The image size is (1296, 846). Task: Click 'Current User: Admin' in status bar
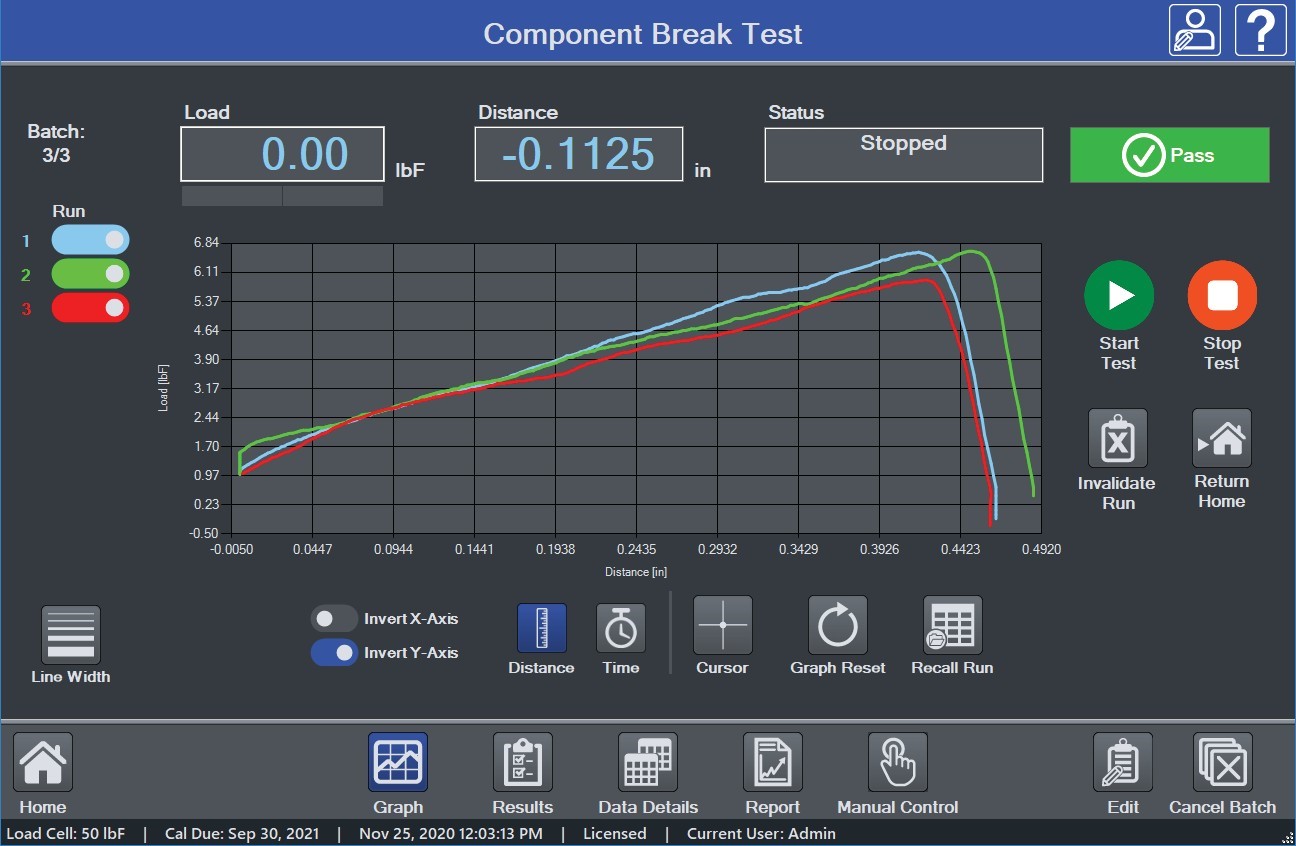pos(761,833)
